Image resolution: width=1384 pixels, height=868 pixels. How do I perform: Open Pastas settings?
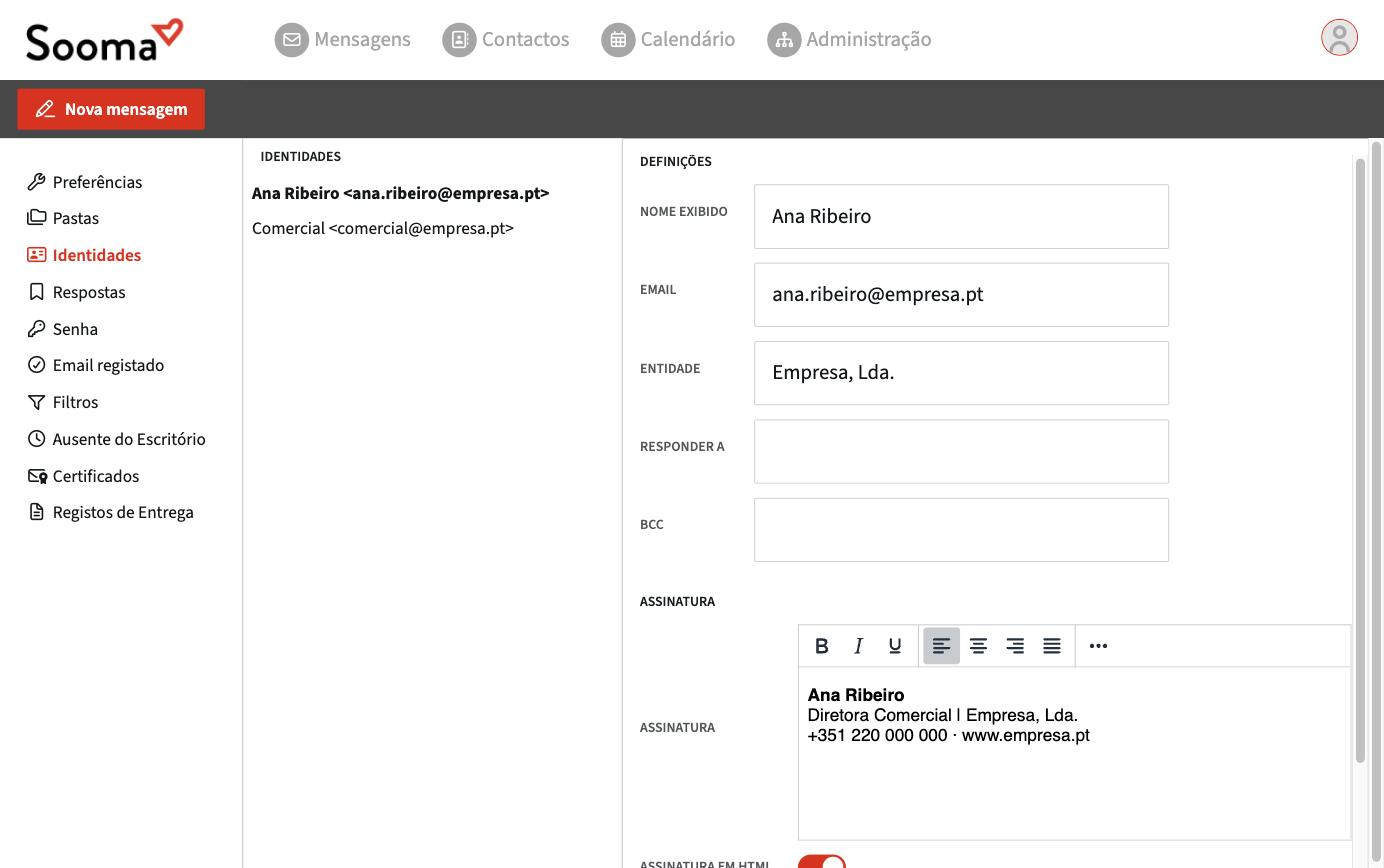pyautogui.click(x=63, y=218)
